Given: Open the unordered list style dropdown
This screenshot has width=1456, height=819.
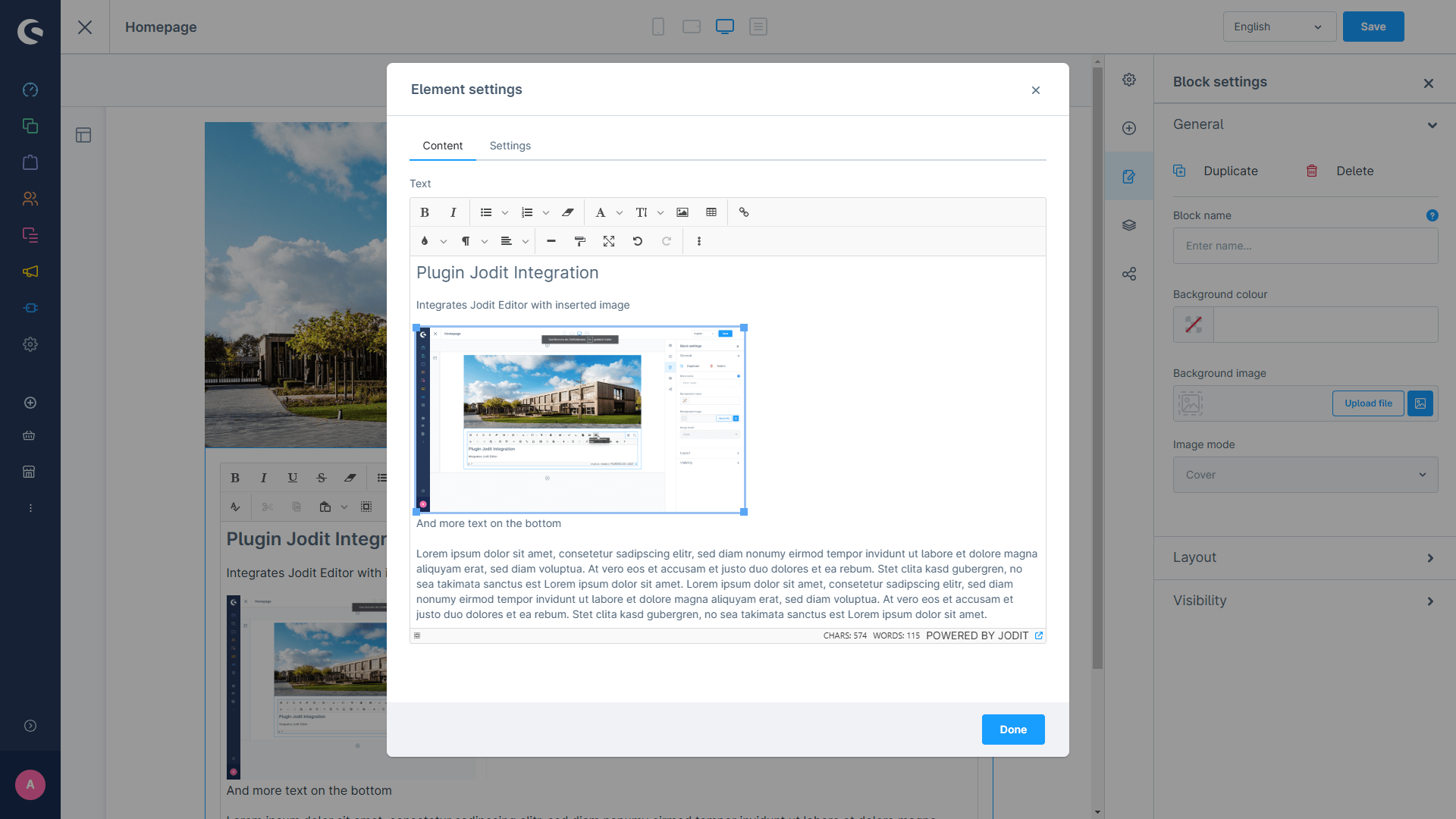Looking at the screenshot, I should click(505, 213).
